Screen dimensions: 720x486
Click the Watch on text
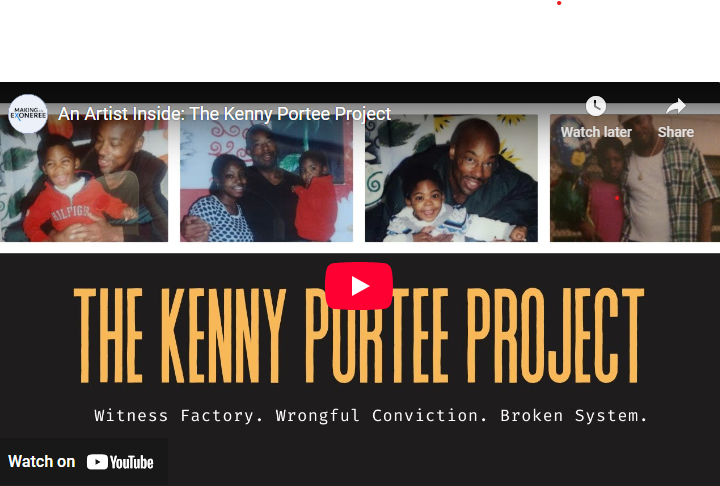[42, 462]
